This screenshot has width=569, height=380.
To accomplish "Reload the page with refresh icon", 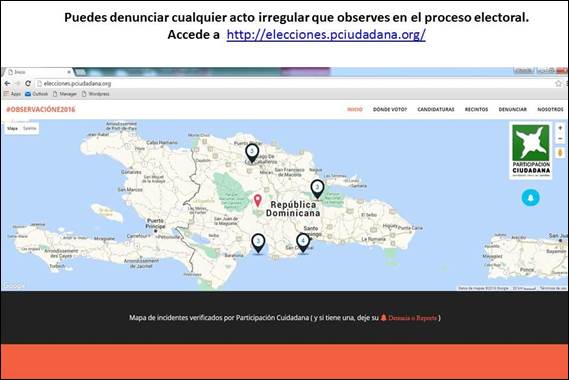I will [x=28, y=83].
